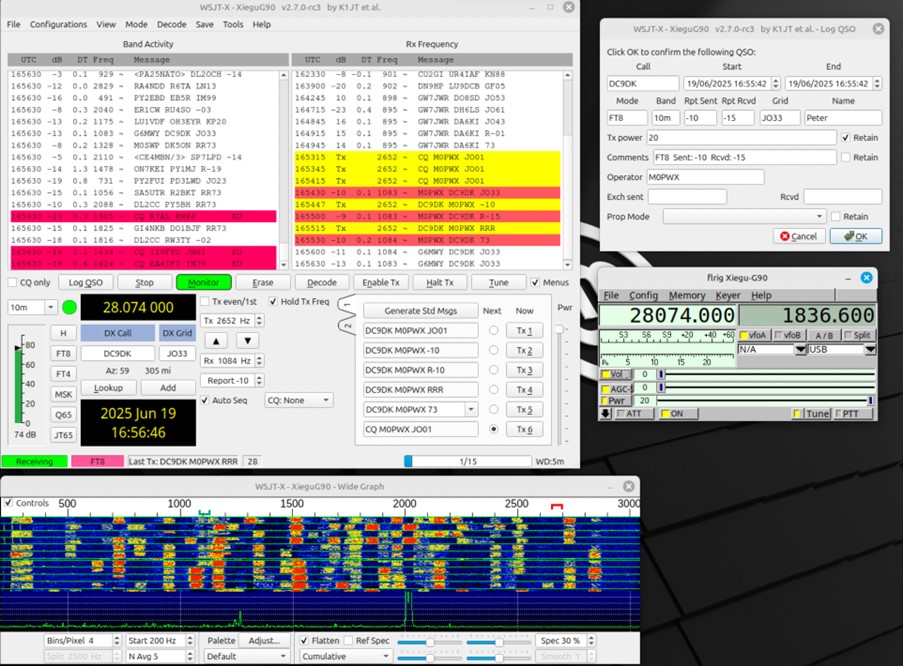This screenshot has width=903, height=666.
Task: Uncheck Flatten in the Wide Graph
Action: click(x=306, y=640)
